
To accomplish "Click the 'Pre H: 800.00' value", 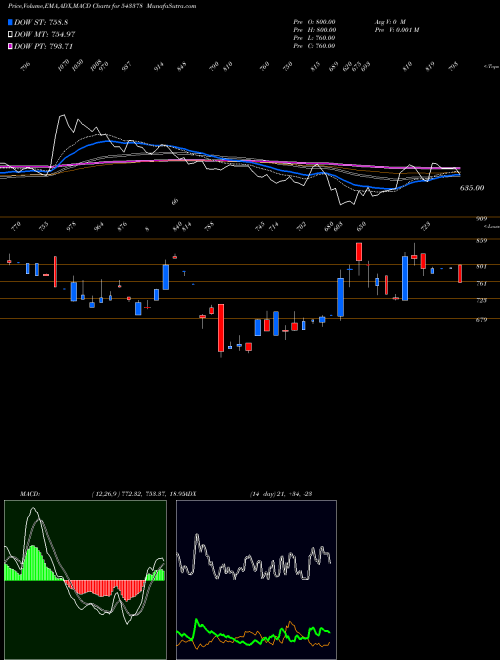I will pyautogui.click(x=314, y=30).
